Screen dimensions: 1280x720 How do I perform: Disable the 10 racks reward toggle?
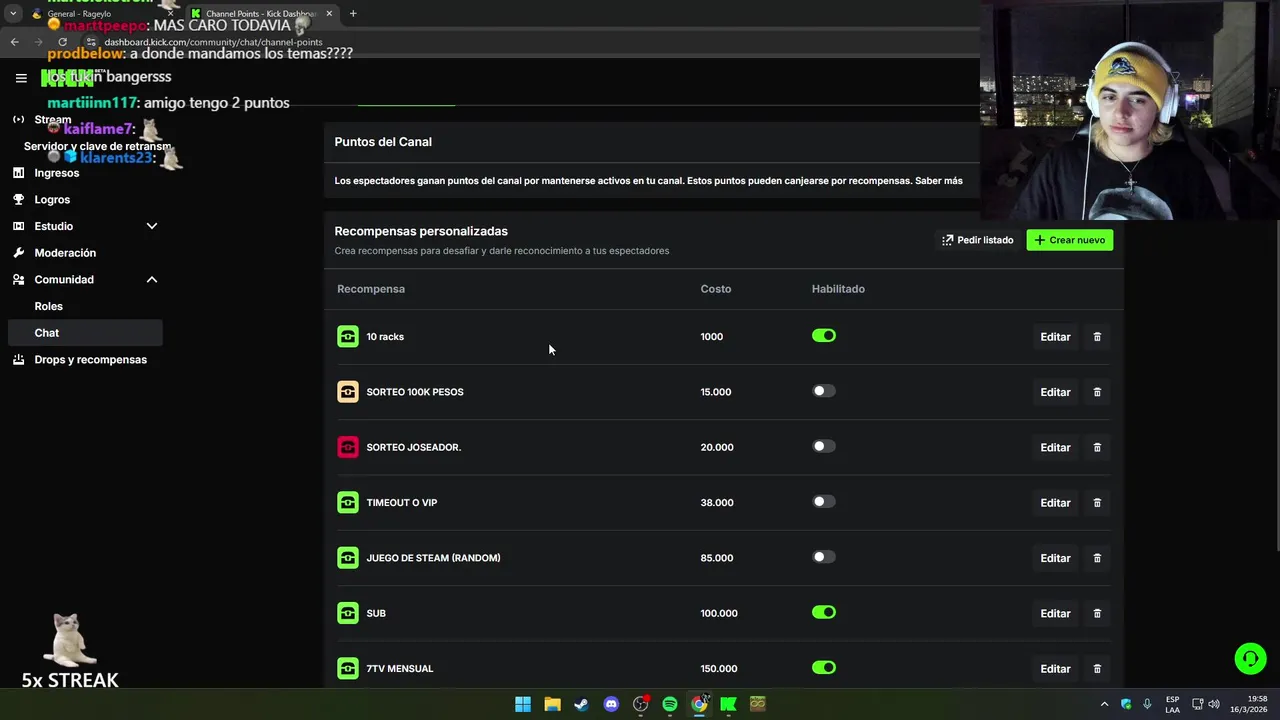(x=824, y=336)
